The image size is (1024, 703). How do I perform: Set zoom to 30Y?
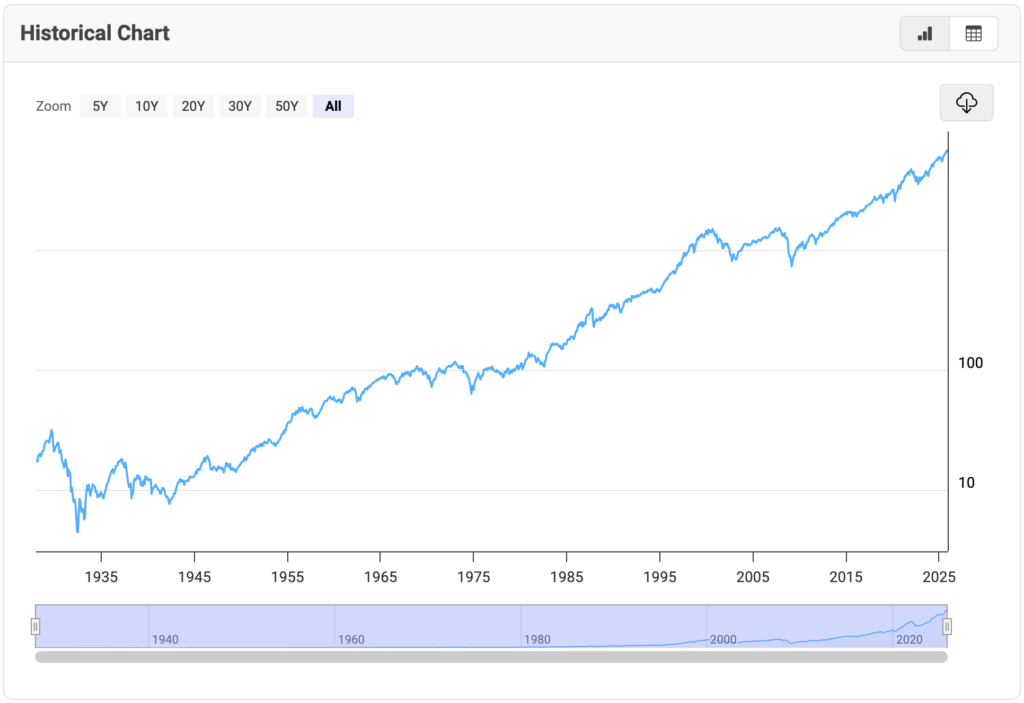[x=240, y=106]
